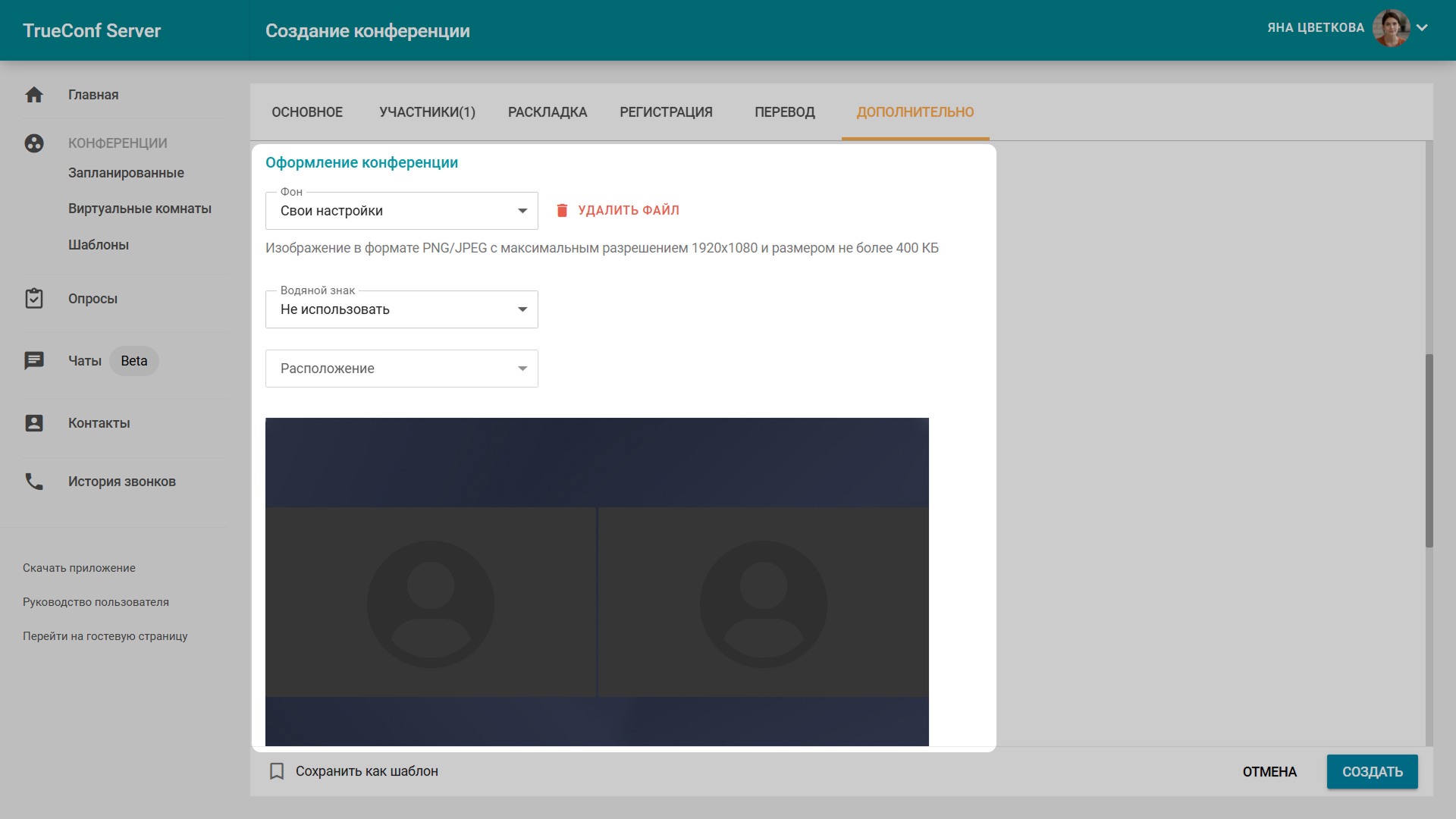
Task: Click the Оформление конференции heading
Action: (362, 162)
